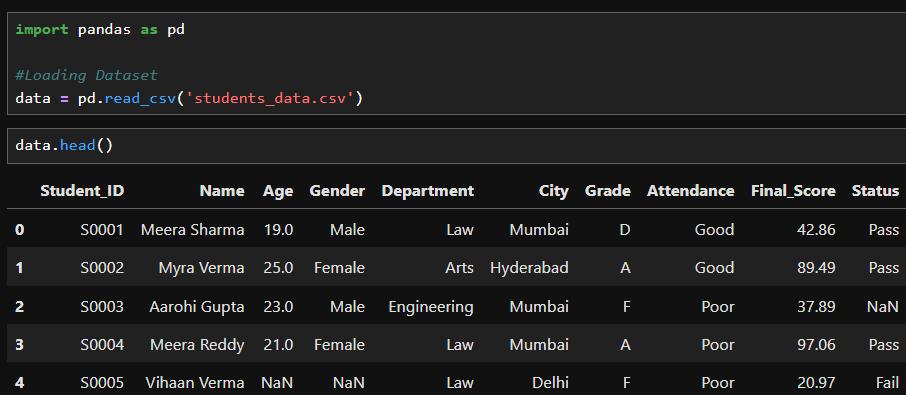906x395 pixels.
Task: Click the Student_ID column header
Action: pos(82,191)
